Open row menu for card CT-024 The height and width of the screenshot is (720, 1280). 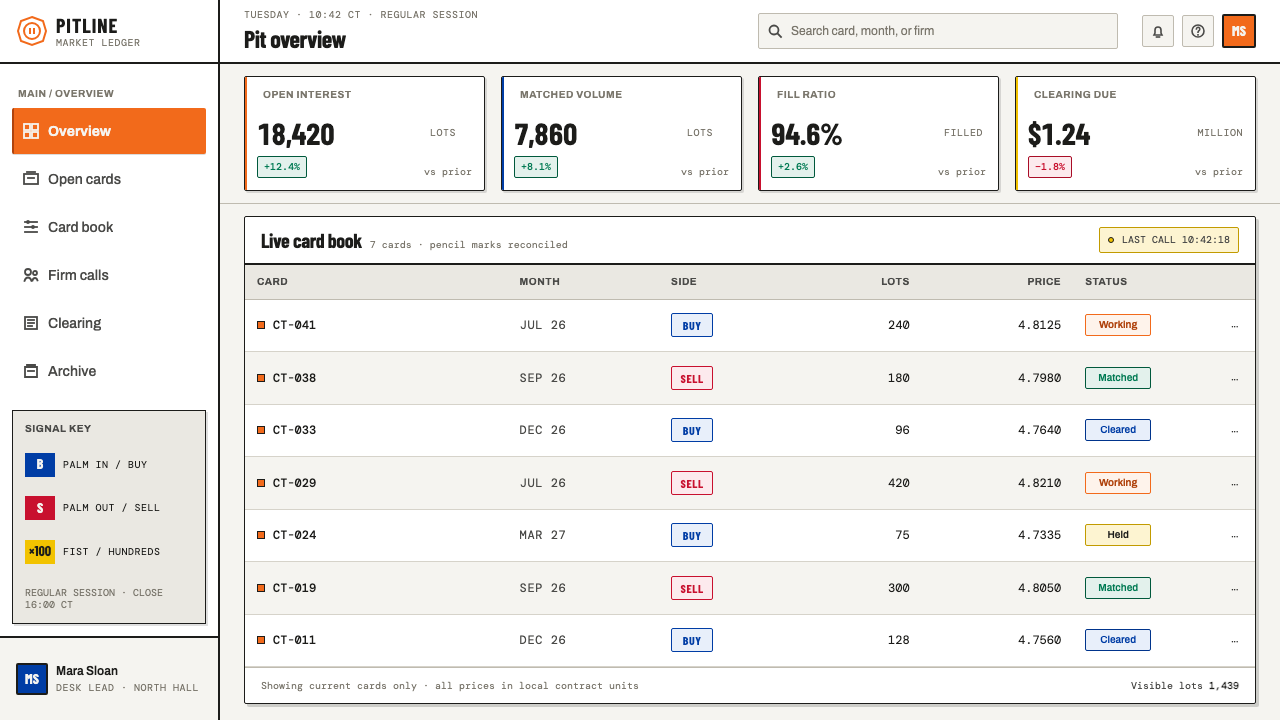click(x=1234, y=535)
